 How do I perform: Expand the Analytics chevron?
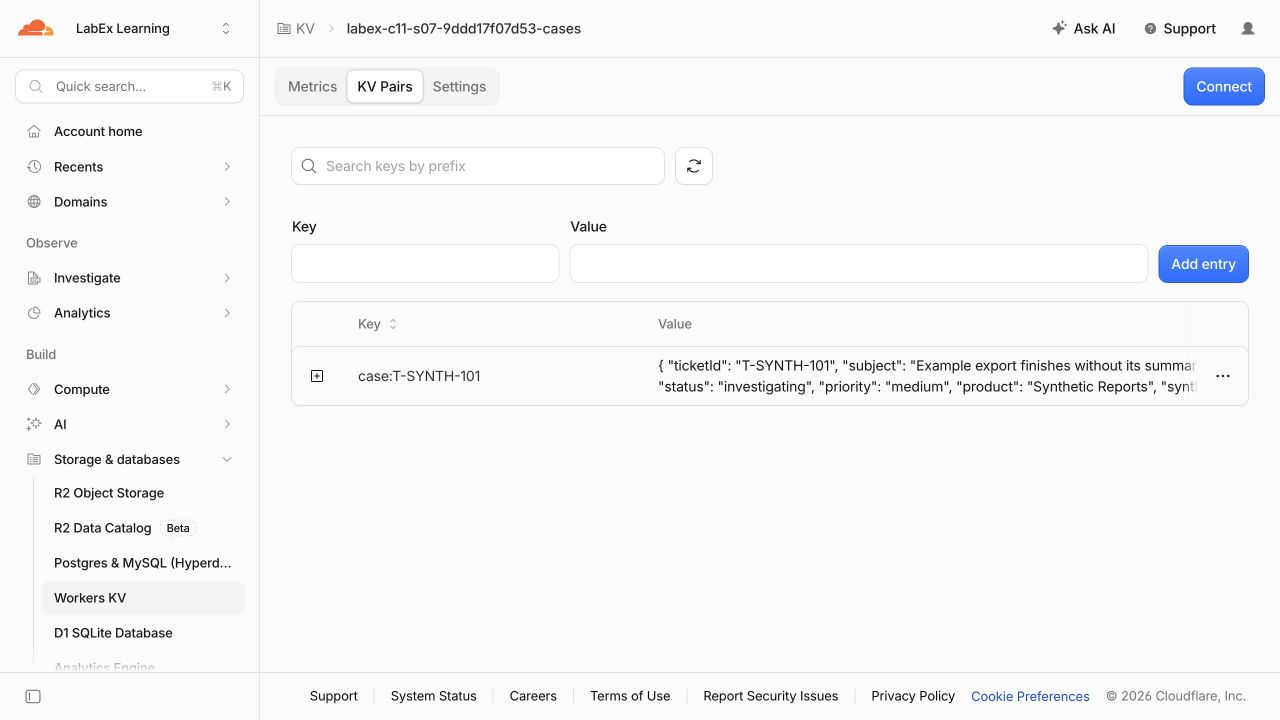(227, 313)
